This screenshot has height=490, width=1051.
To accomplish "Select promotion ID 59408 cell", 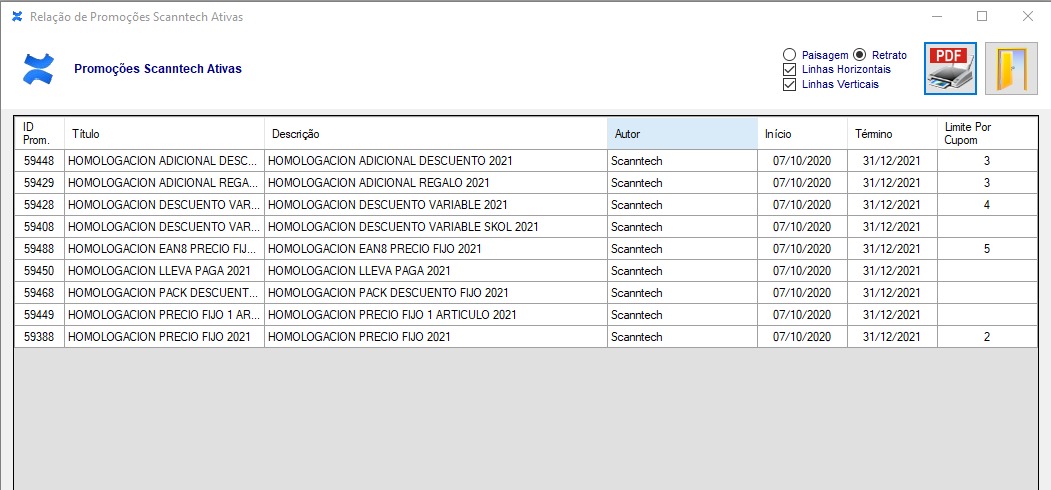I will (x=40, y=227).
